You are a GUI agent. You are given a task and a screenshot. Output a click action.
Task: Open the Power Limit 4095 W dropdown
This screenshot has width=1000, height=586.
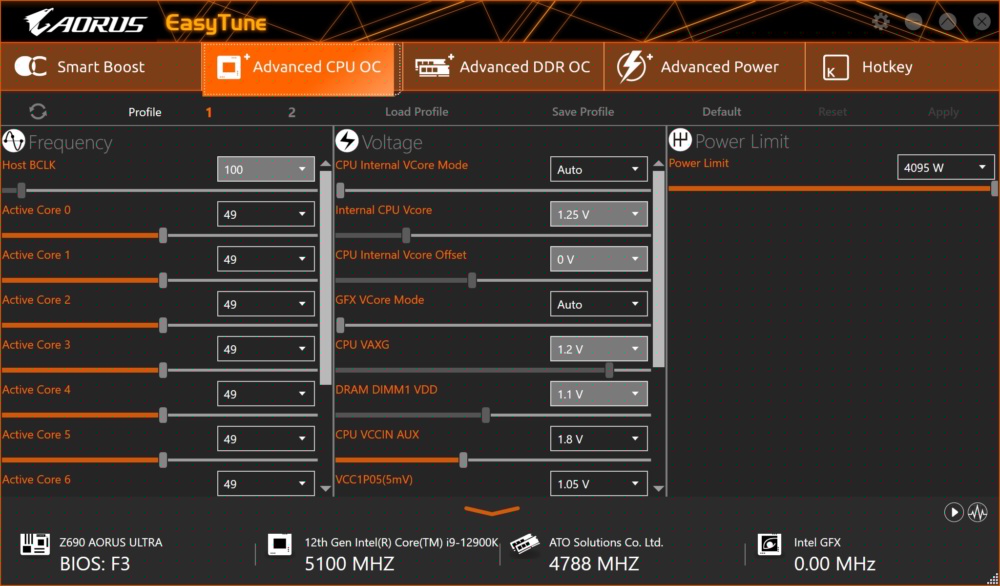(945, 167)
